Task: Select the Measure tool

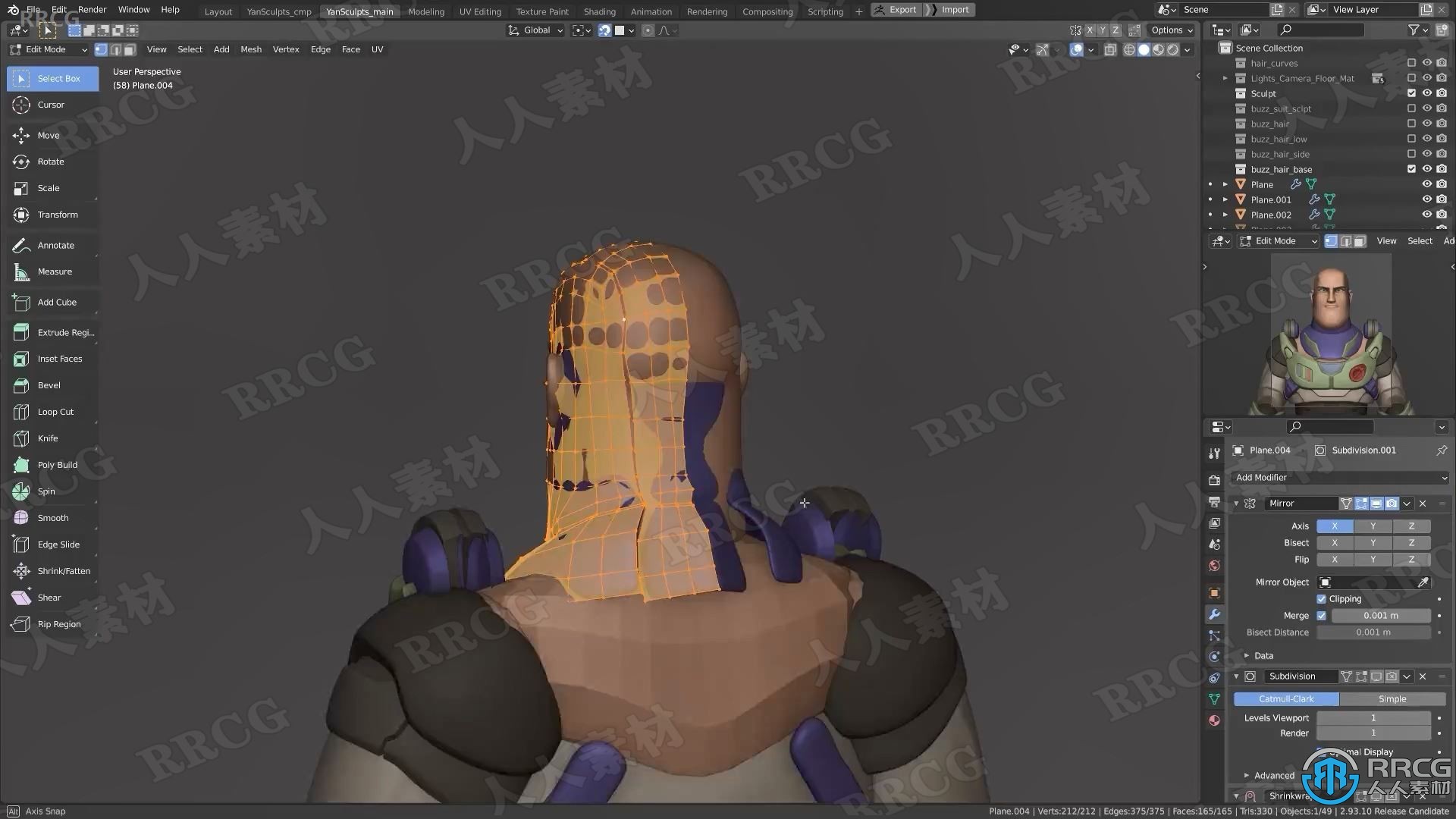Action: click(52, 271)
